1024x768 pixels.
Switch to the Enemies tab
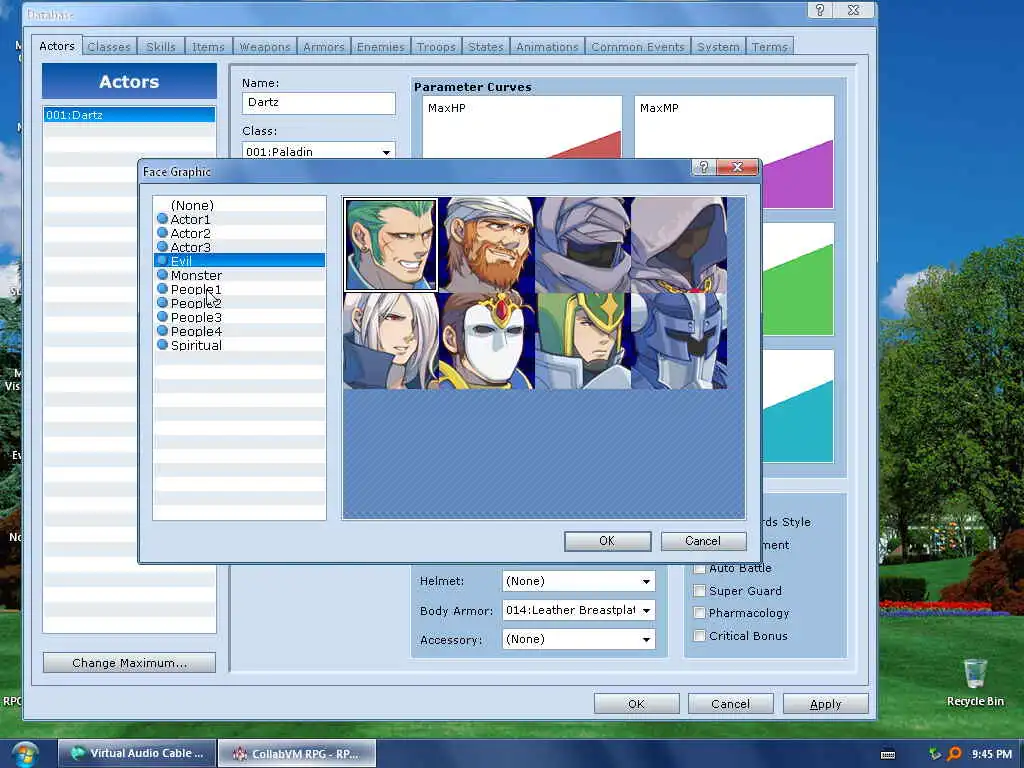[x=381, y=47]
